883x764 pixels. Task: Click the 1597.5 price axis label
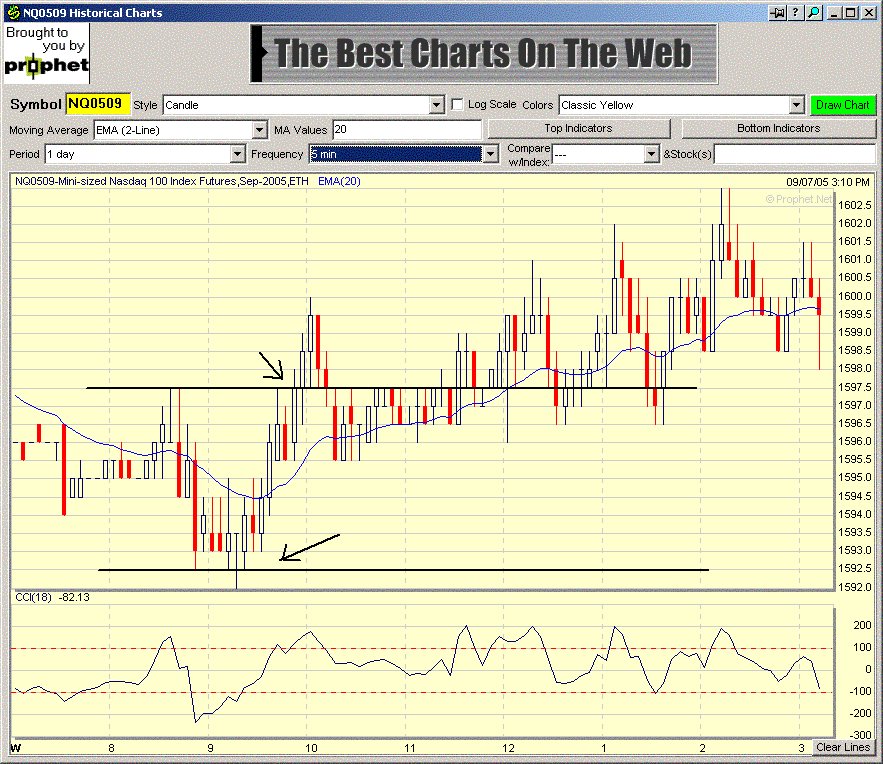tap(855, 387)
